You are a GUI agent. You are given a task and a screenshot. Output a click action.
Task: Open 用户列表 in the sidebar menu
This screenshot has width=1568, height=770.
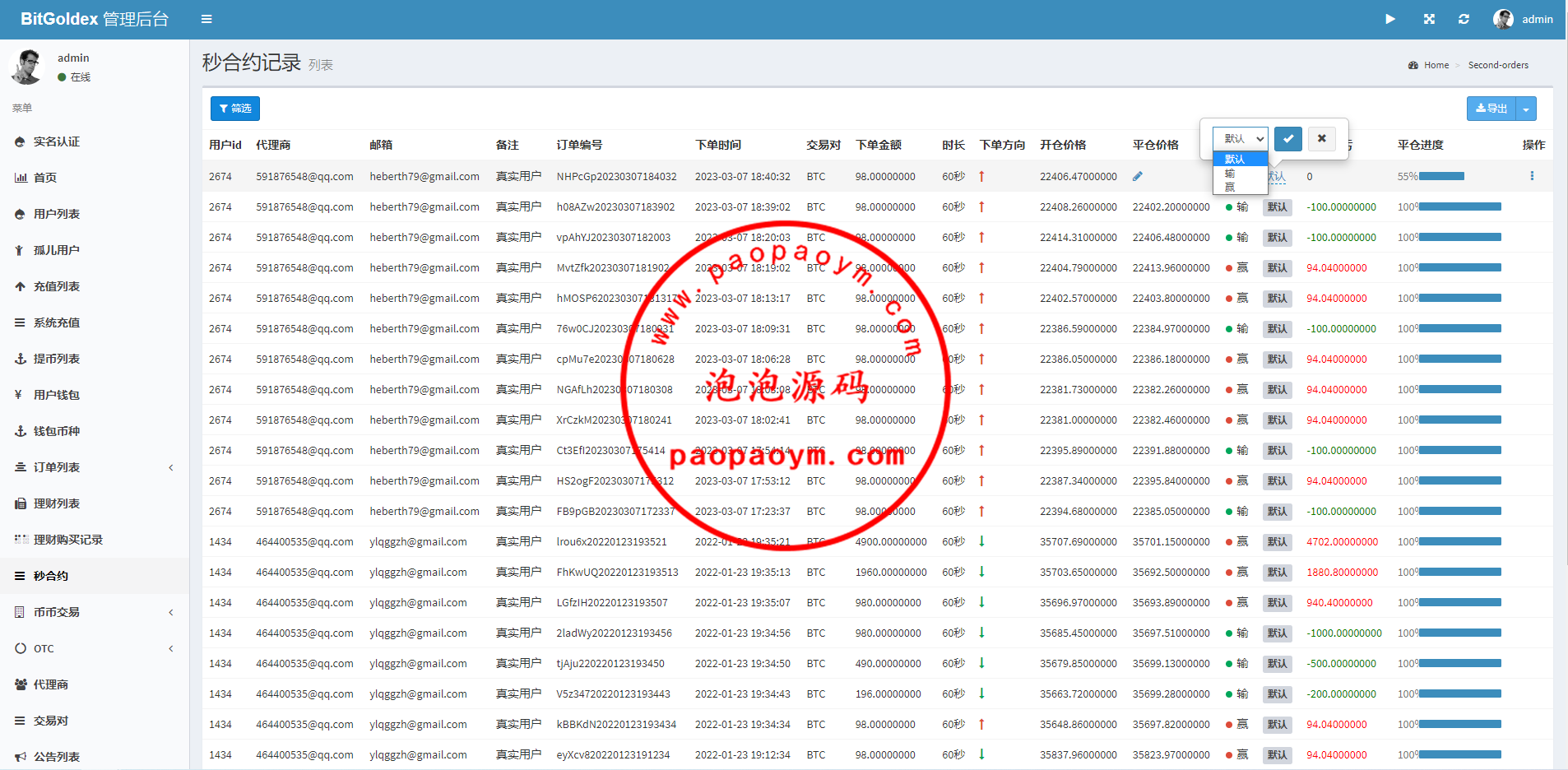click(x=57, y=214)
